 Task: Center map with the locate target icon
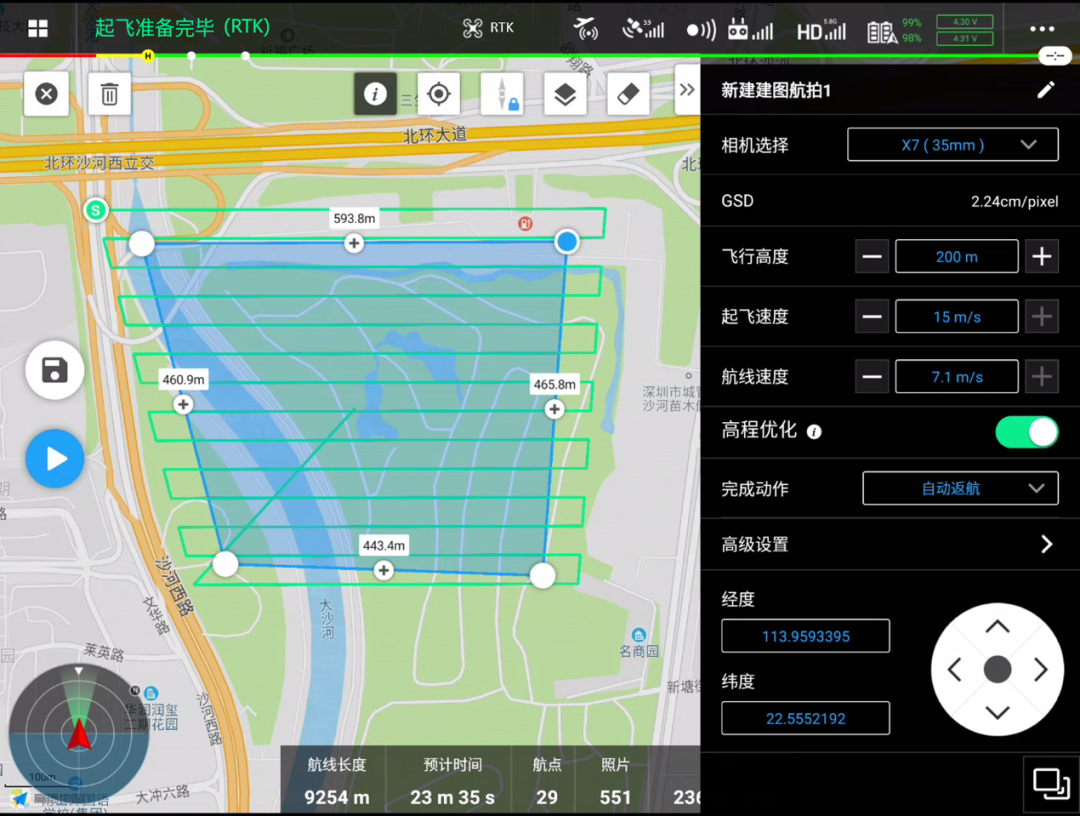438,94
